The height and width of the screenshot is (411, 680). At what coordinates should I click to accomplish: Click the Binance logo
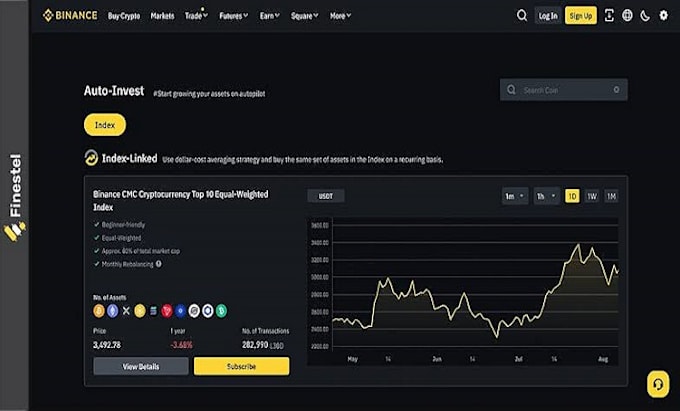coord(70,16)
